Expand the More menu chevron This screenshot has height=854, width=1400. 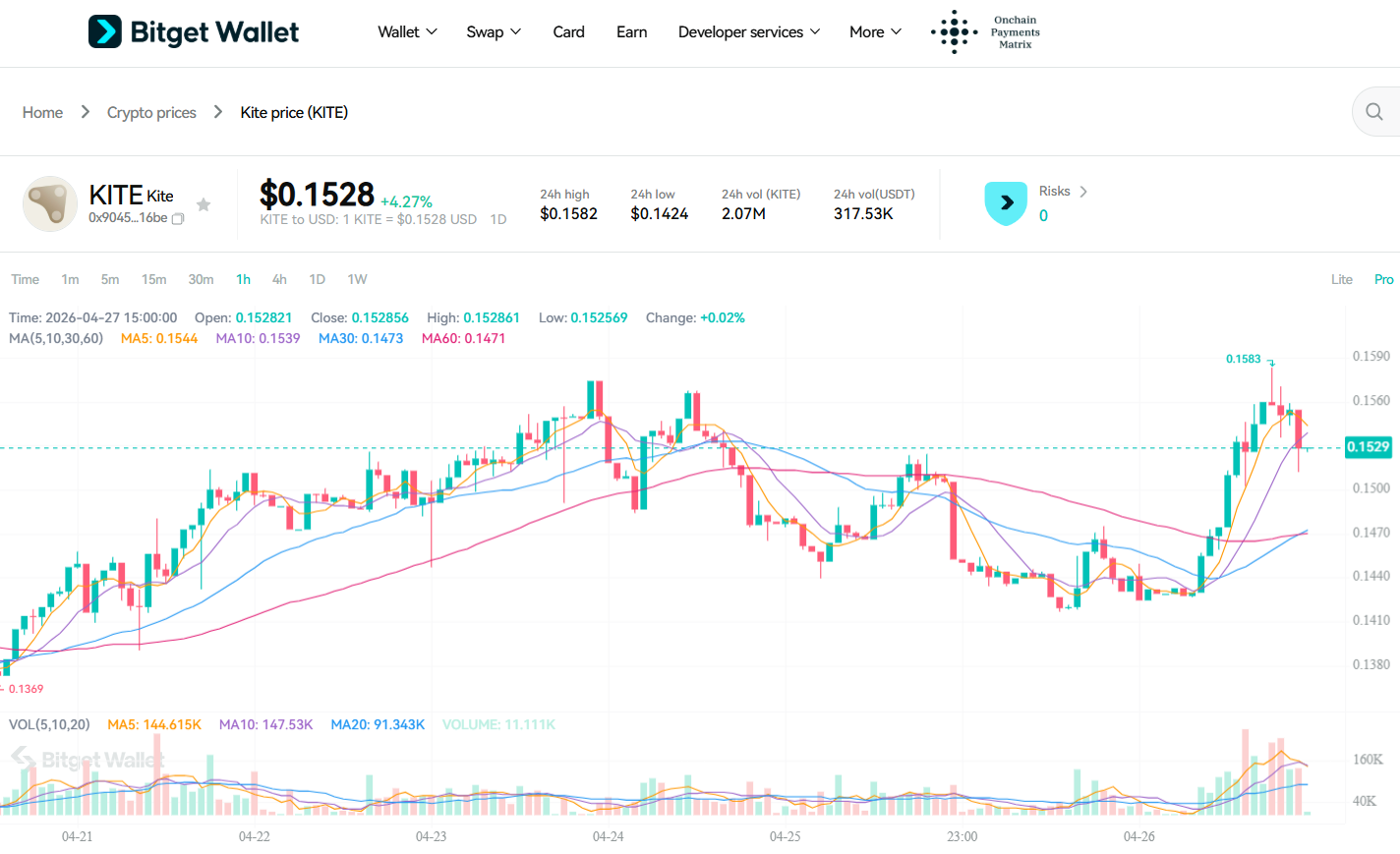(896, 31)
